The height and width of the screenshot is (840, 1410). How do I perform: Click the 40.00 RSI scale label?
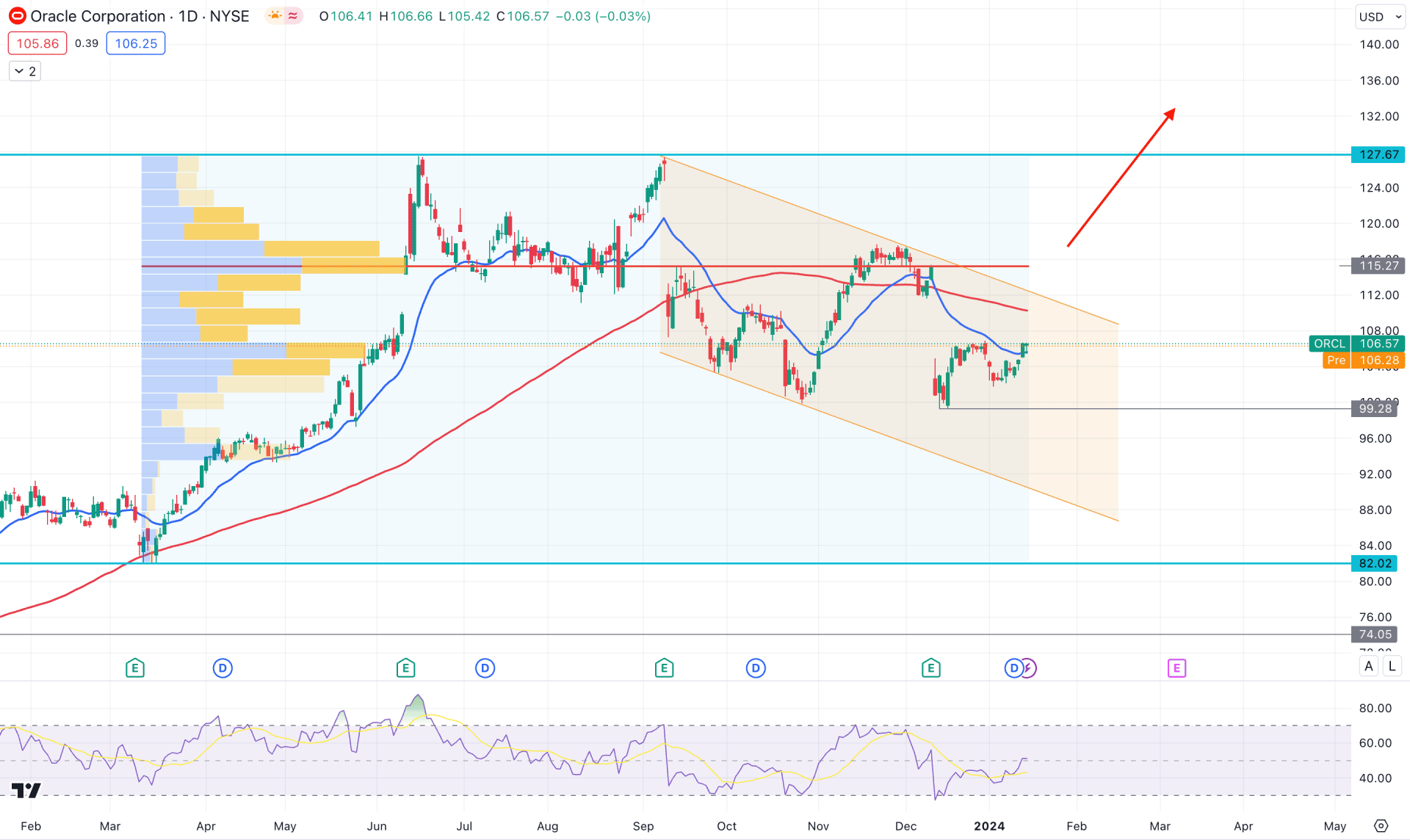pos(1375,778)
